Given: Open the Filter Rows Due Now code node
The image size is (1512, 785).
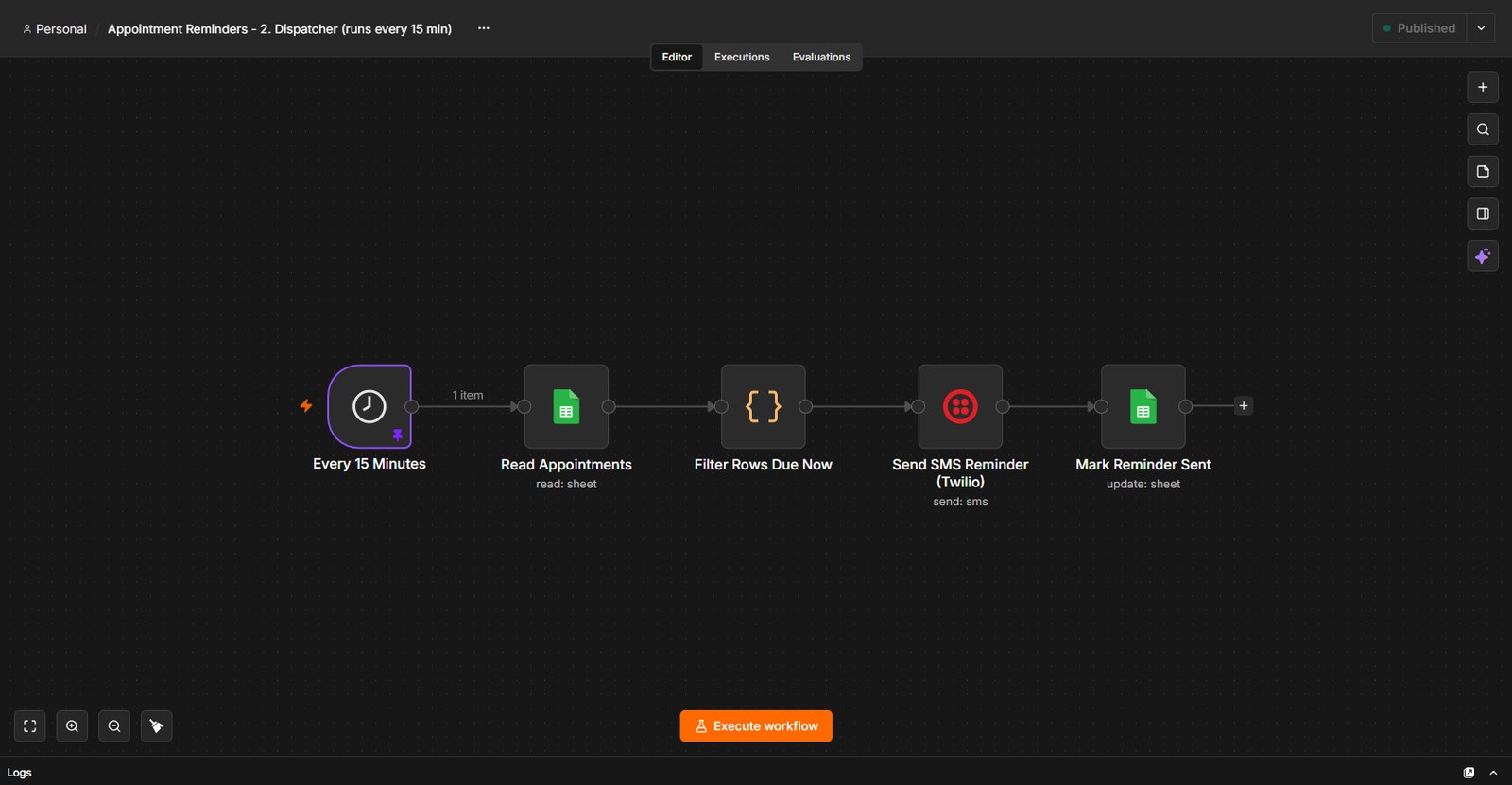Looking at the screenshot, I should tap(764, 406).
